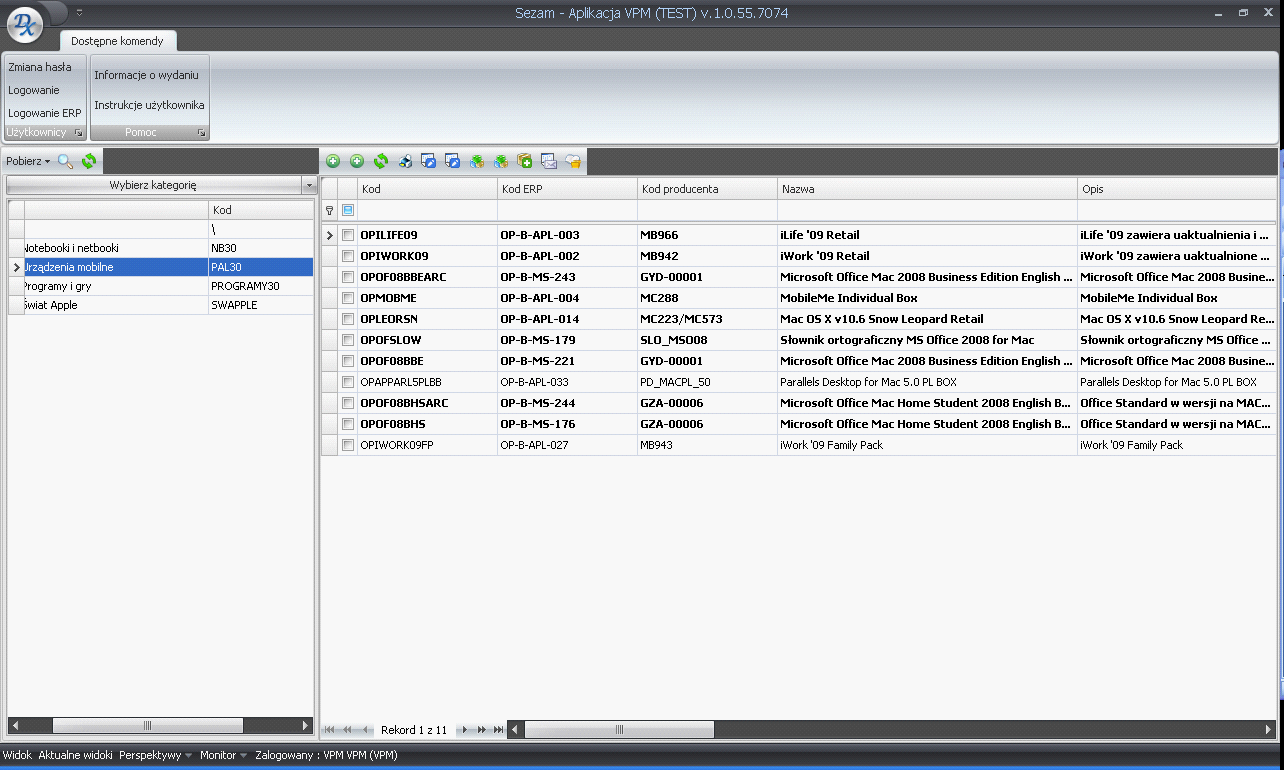Click the leftmost green plus icon in product toolbar
Screen dimensions: 1284x770
click(x=333, y=161)
